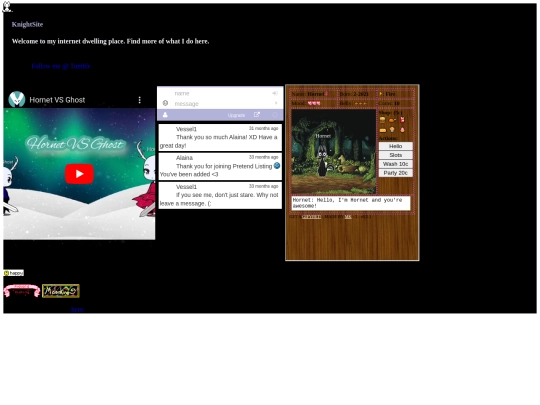
Task: Click the knight sprite icon at page corner
Action: click(x=7, y=6)
